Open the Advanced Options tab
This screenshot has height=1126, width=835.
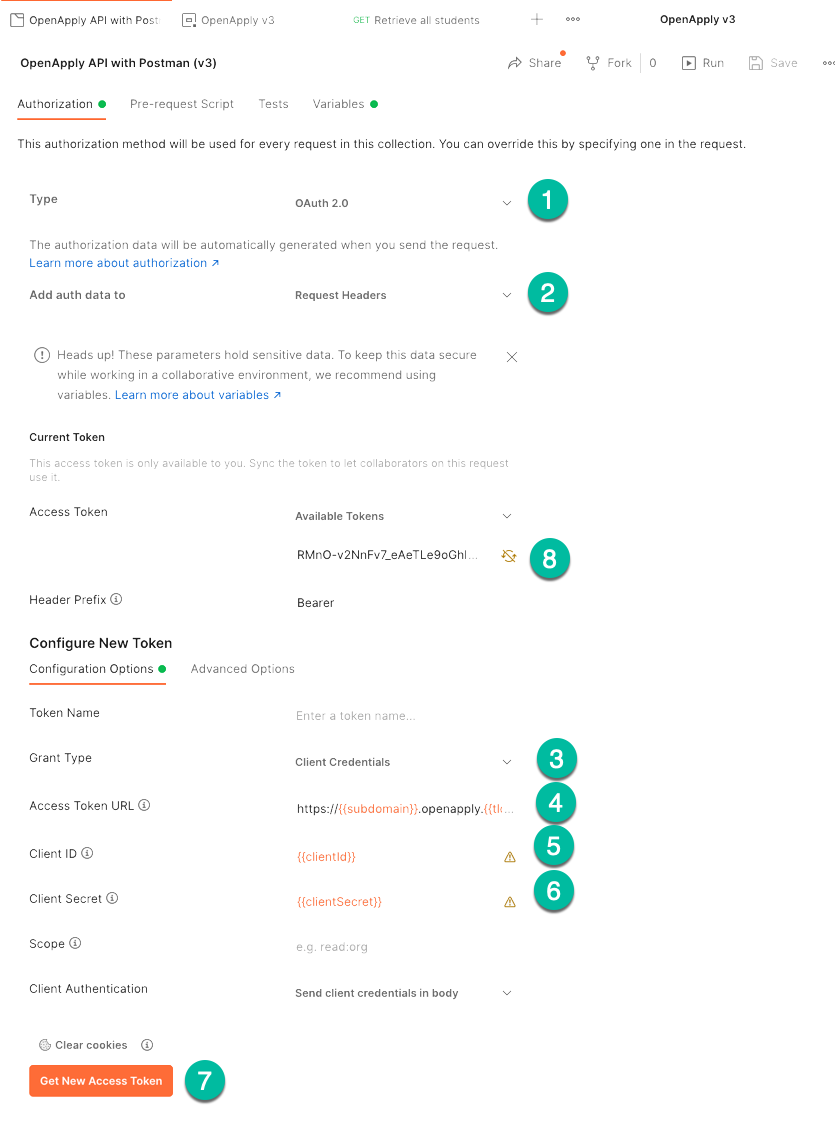pyautogui.click(x=243, y=669)
